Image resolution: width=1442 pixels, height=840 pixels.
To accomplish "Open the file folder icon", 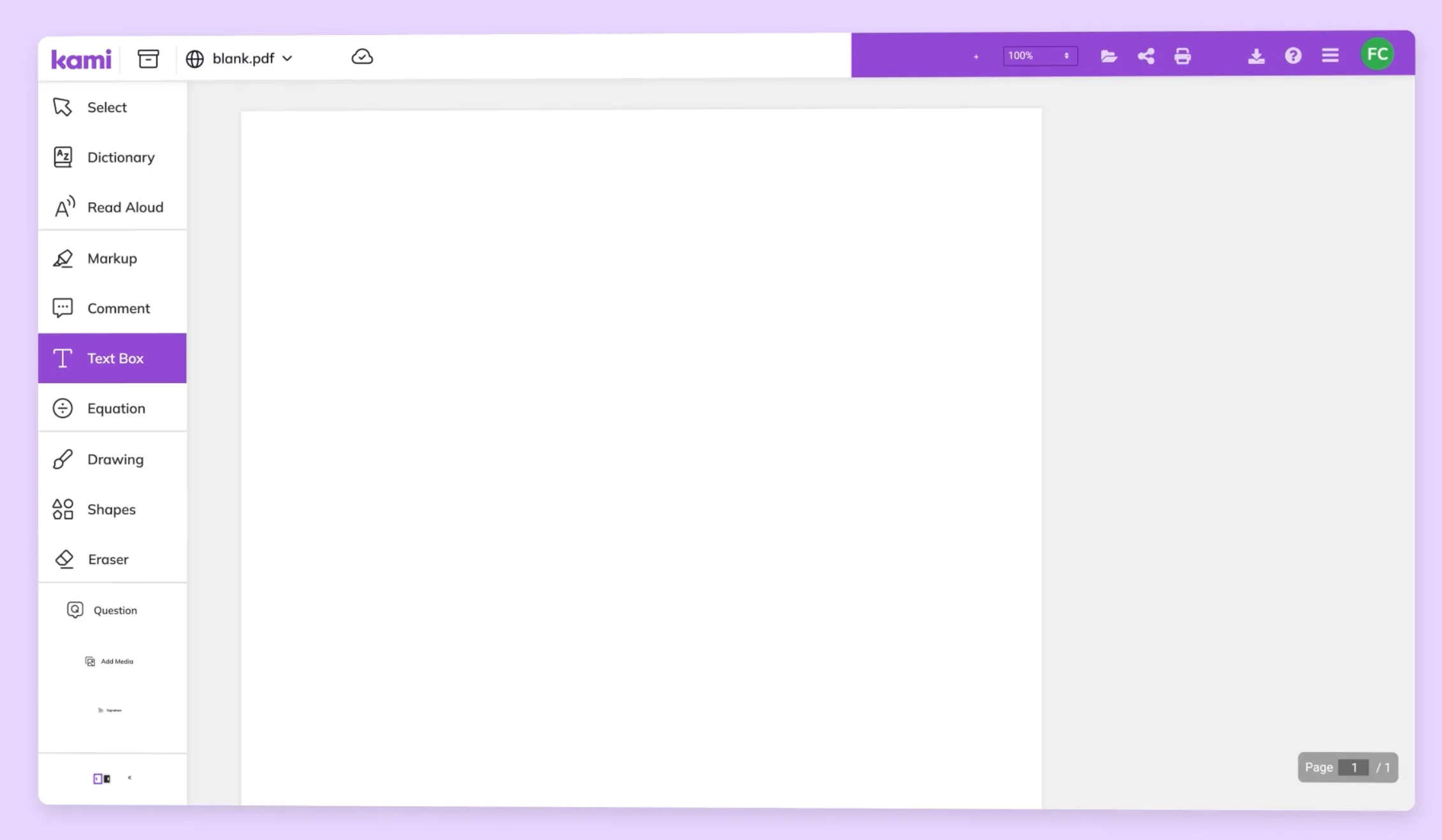I will click(x=1109, y=56).
